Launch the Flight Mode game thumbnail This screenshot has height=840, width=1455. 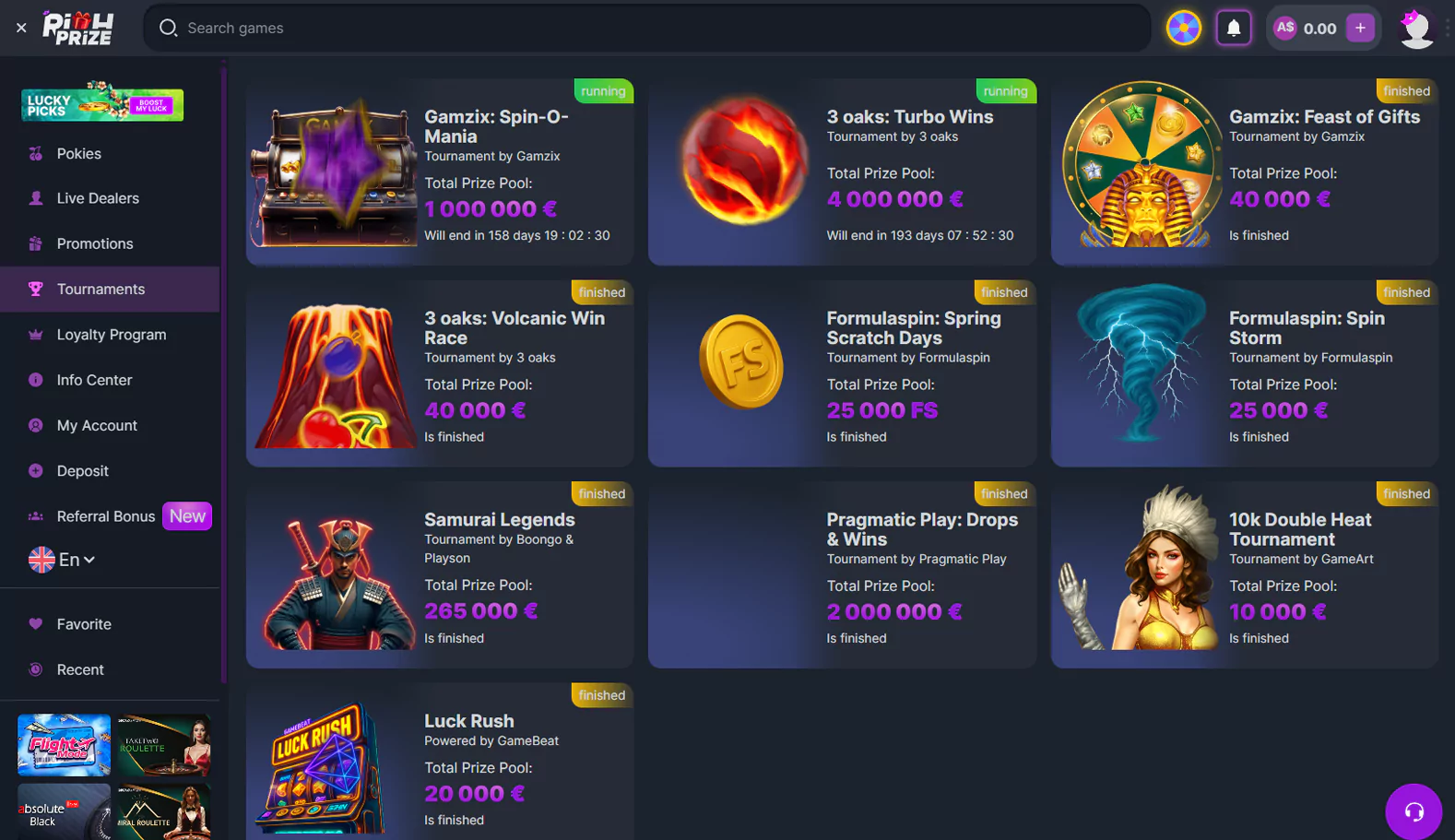[x=64, y=745]
